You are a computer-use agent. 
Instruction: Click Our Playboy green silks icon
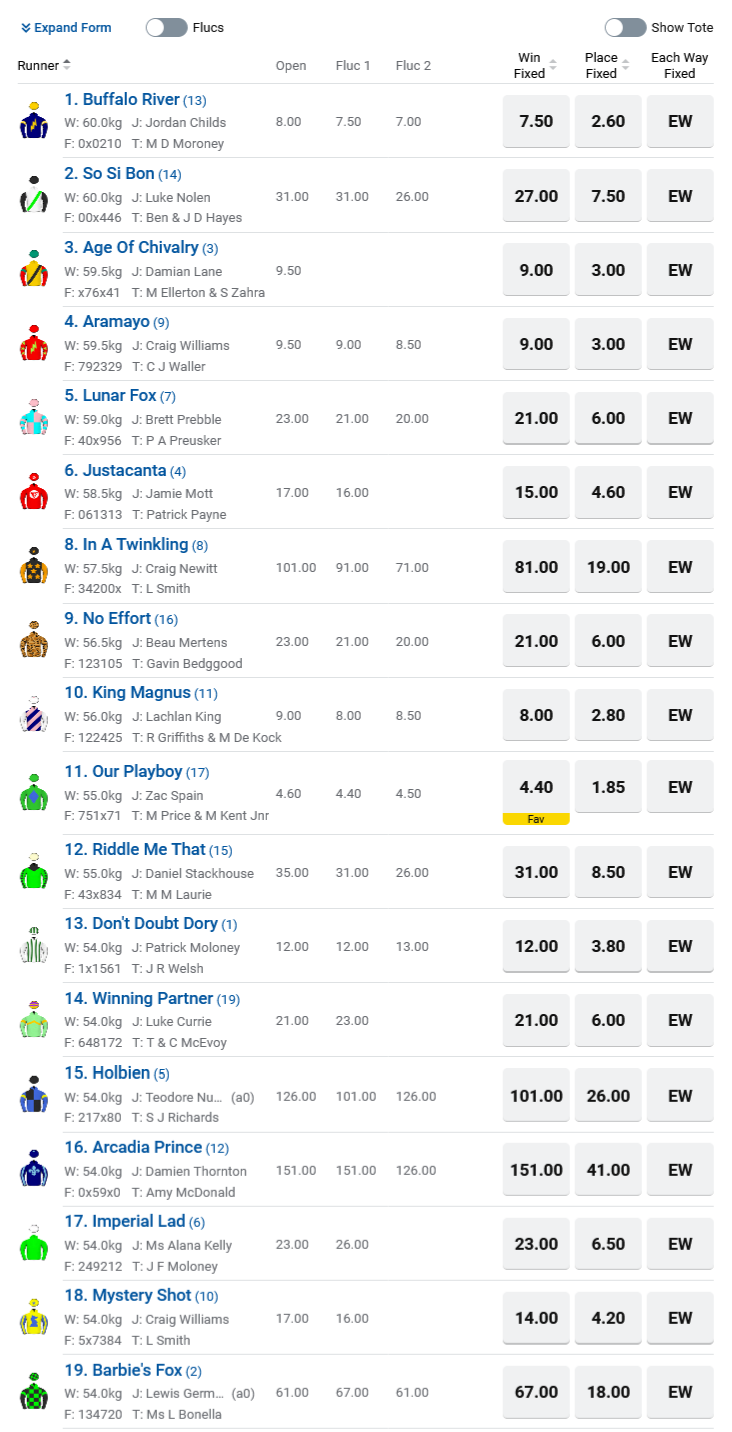(x=34, y=792)
